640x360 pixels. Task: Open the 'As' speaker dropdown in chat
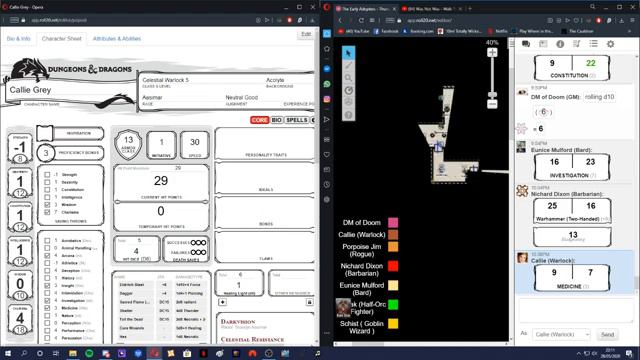click(x=561, y=334)
